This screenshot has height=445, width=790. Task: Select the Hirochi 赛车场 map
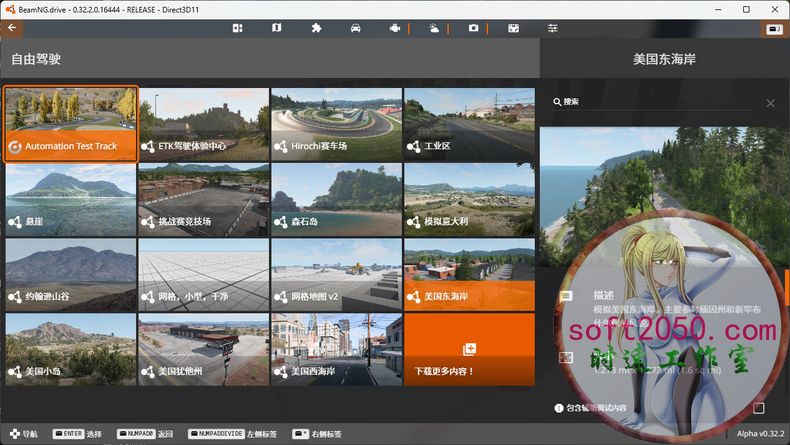(x=337, y=124)
